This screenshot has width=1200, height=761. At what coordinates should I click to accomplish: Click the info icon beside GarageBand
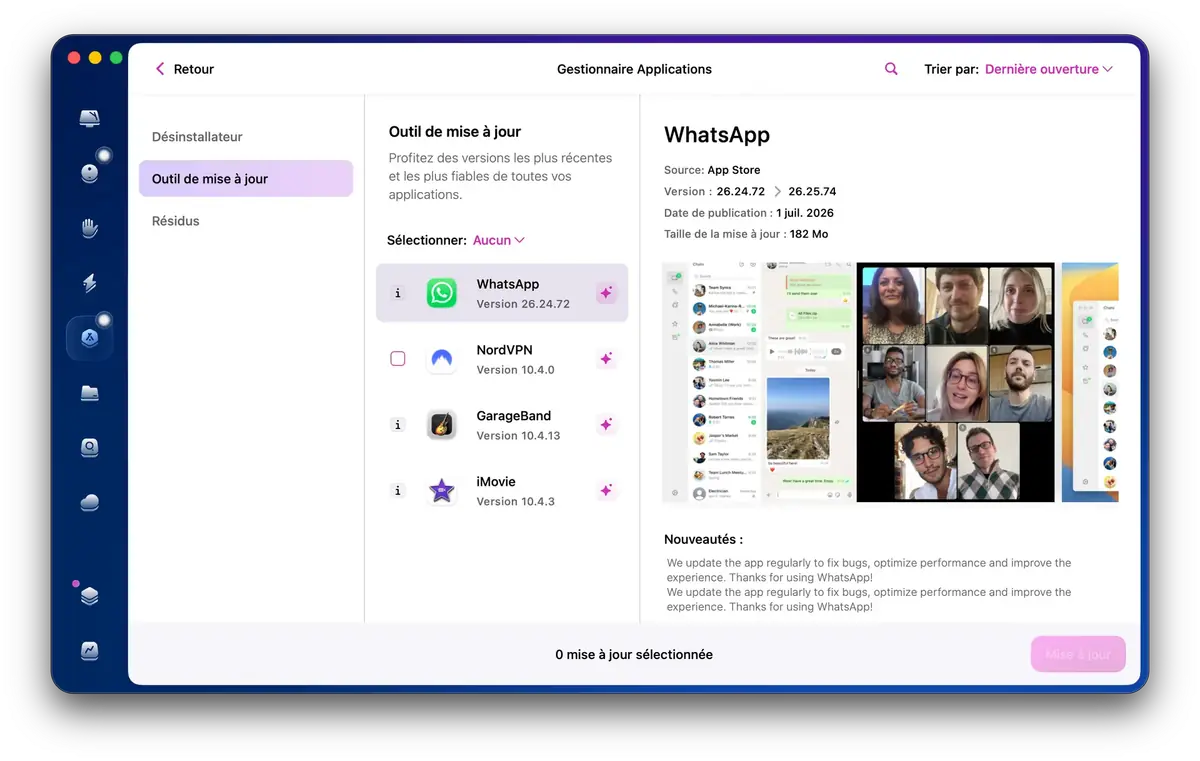[x=398, y=425]
